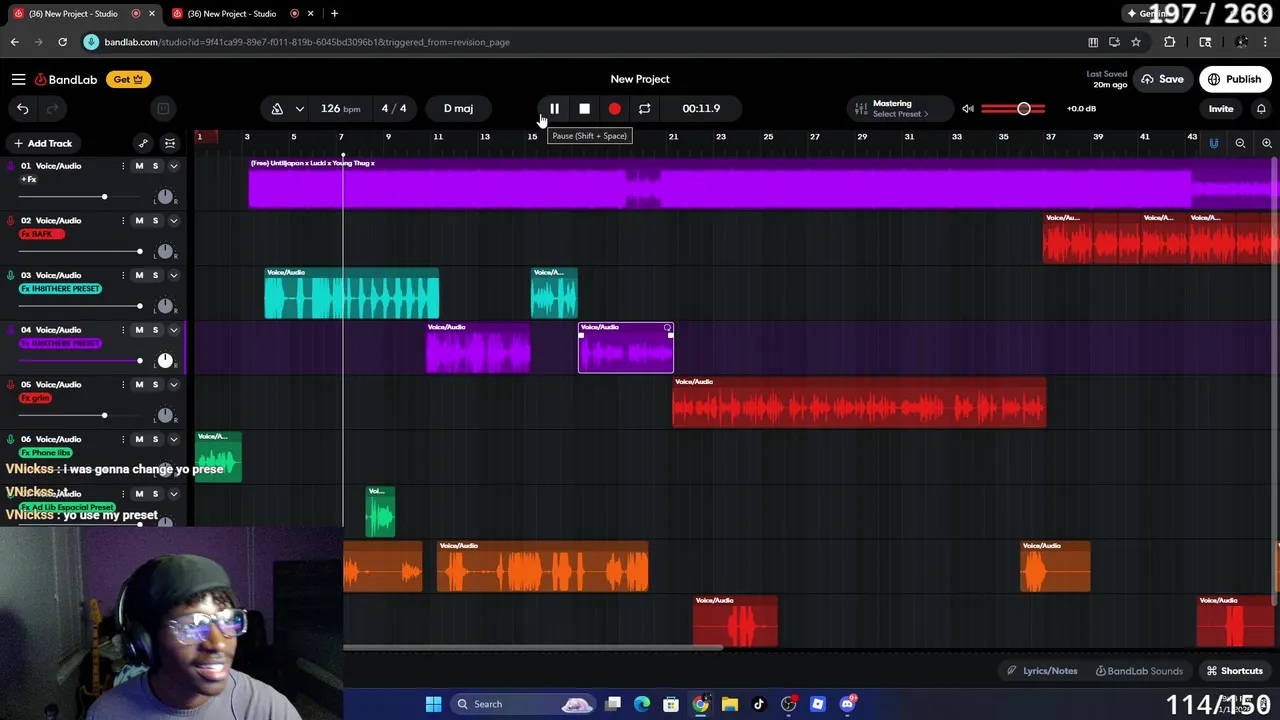Mute master output via speaker icon

967,108
